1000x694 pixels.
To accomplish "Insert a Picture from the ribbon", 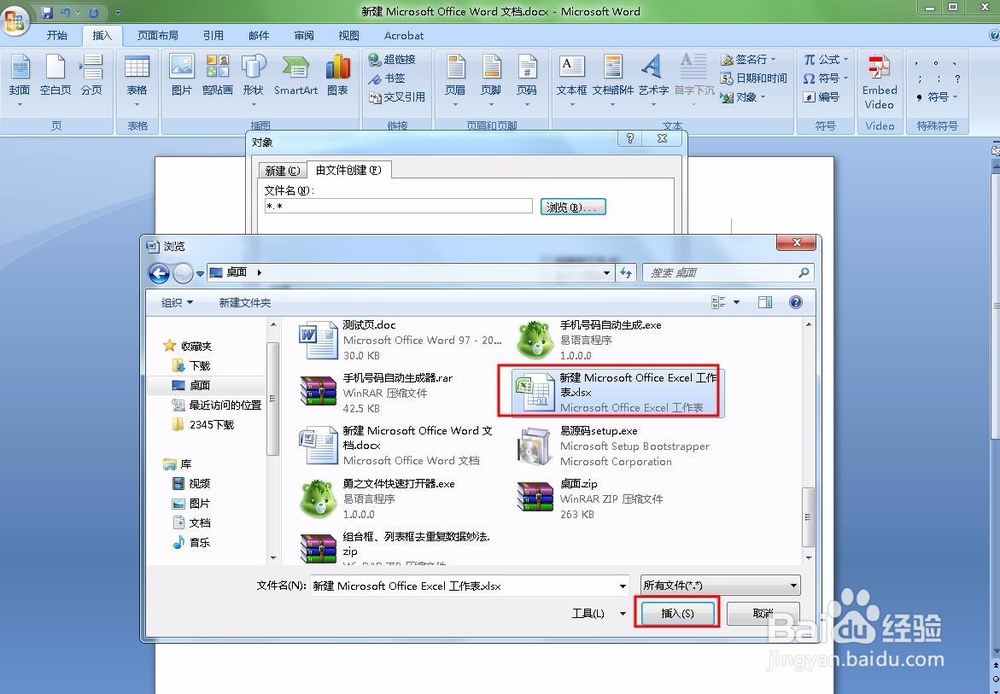I will coord(181,75).
